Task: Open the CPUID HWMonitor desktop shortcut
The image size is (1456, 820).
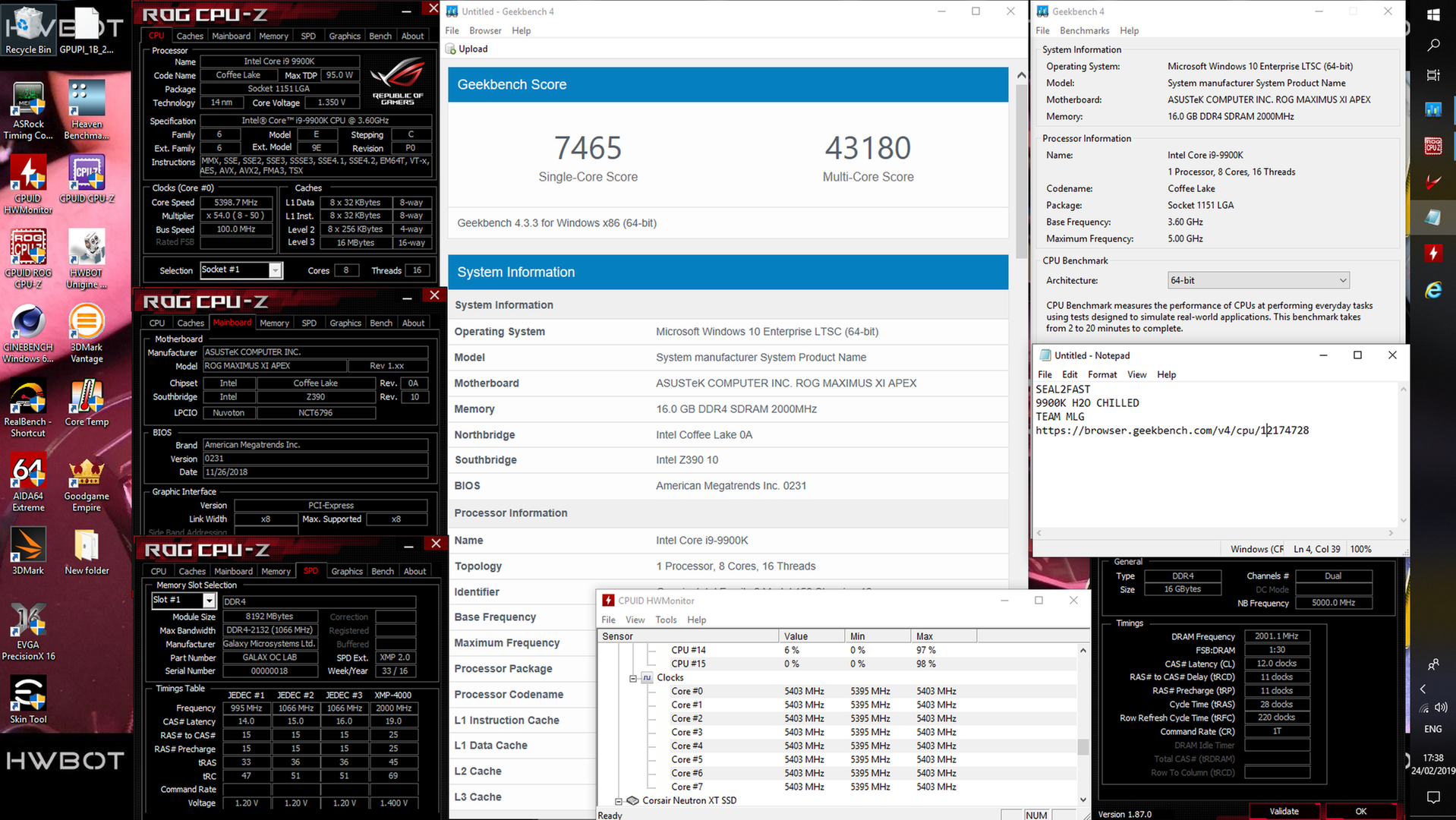Action: (28, 185)
